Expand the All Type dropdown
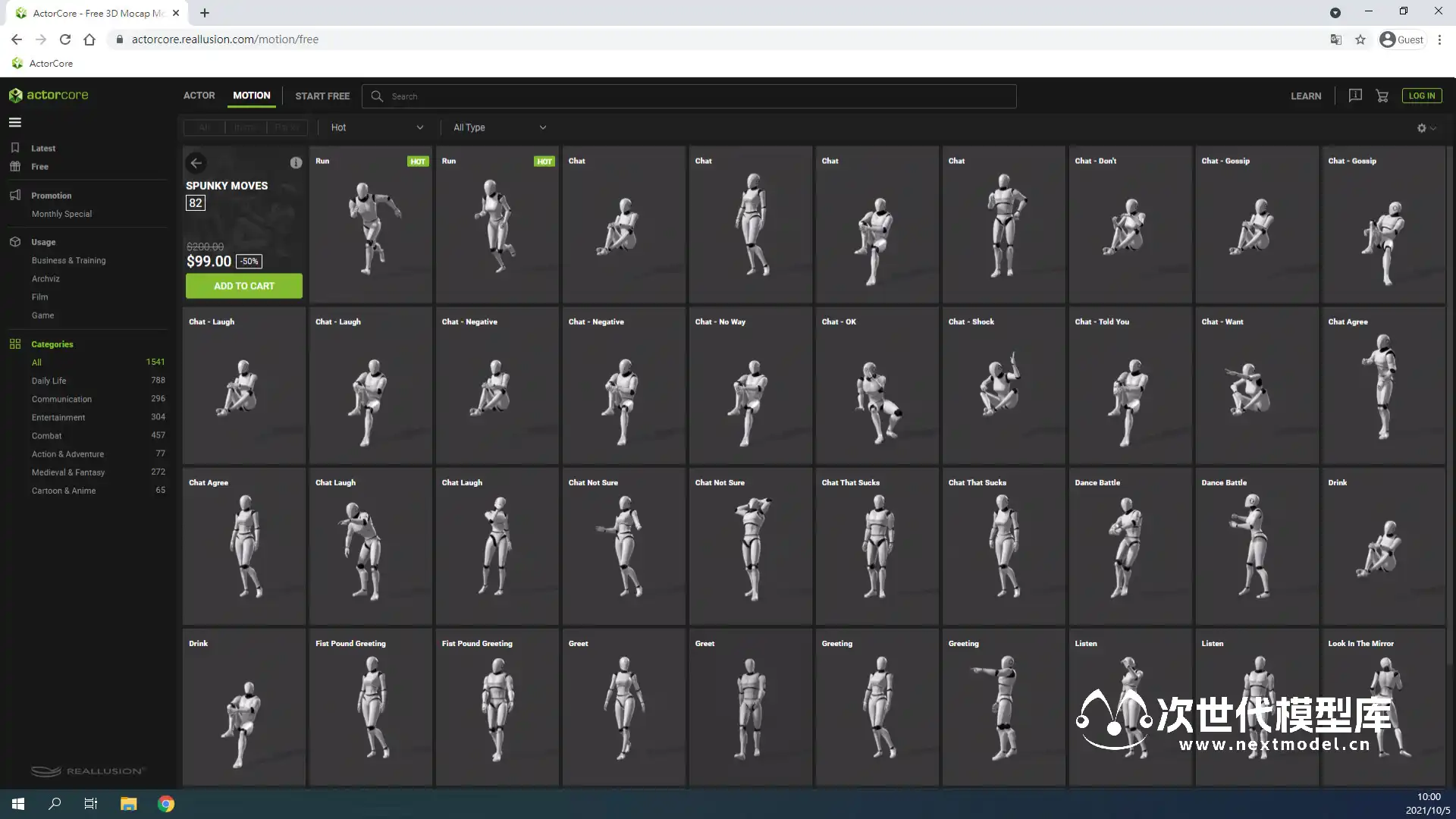 tap(499, 127)
